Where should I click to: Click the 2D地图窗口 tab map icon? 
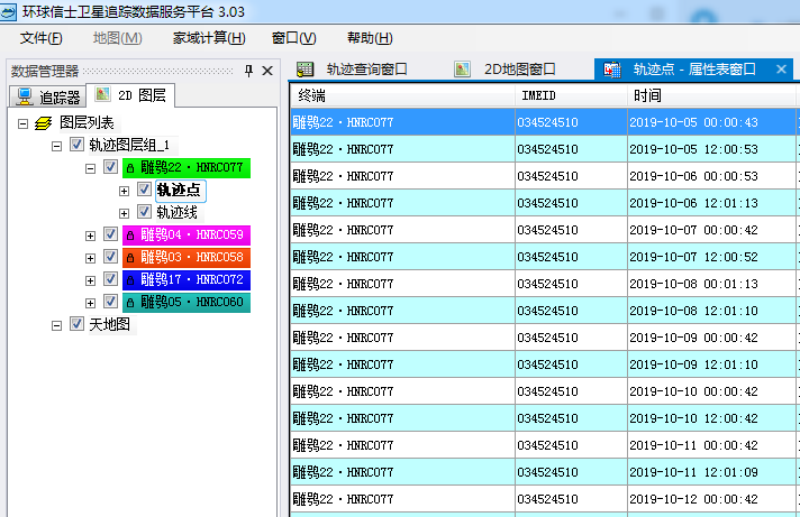[x=462, y=69]
